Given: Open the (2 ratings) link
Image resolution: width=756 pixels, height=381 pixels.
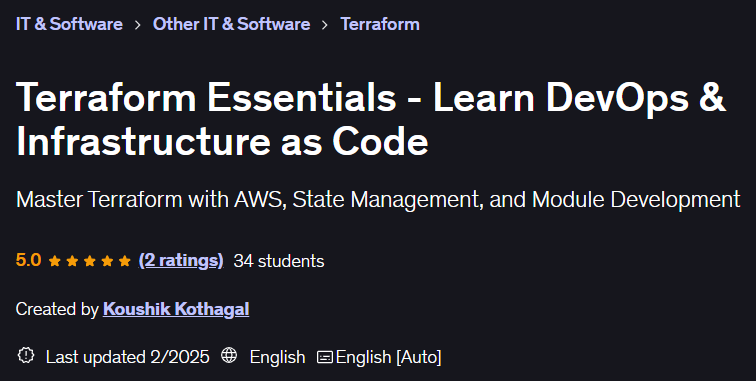Looking at the screenshot, I should click(x=181, y=261).
